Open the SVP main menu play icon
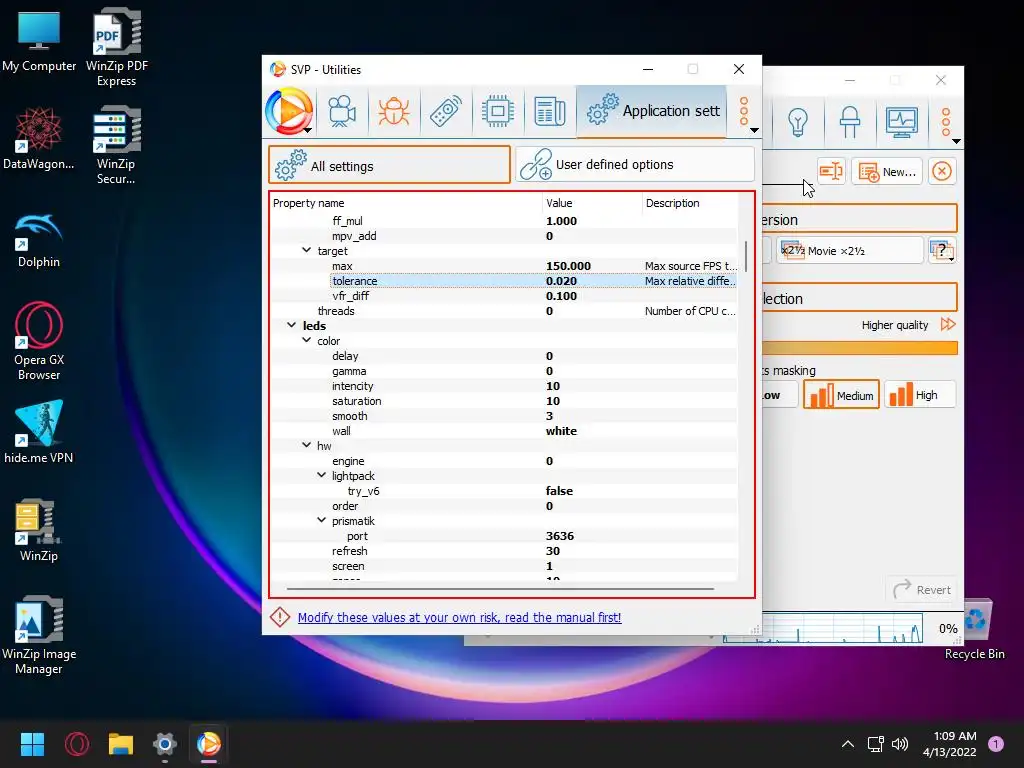The height and width of the screenshot is (768, 1024). click(x=289, y=111)
